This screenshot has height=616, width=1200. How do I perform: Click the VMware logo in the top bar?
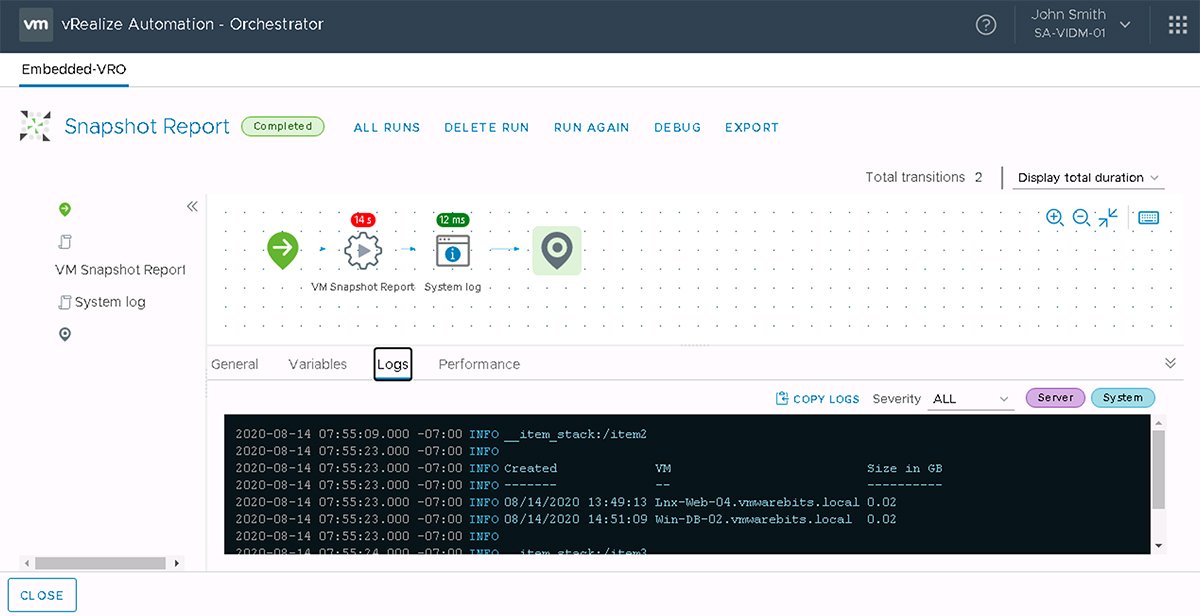pyautogui.click(x=36, y=24)
